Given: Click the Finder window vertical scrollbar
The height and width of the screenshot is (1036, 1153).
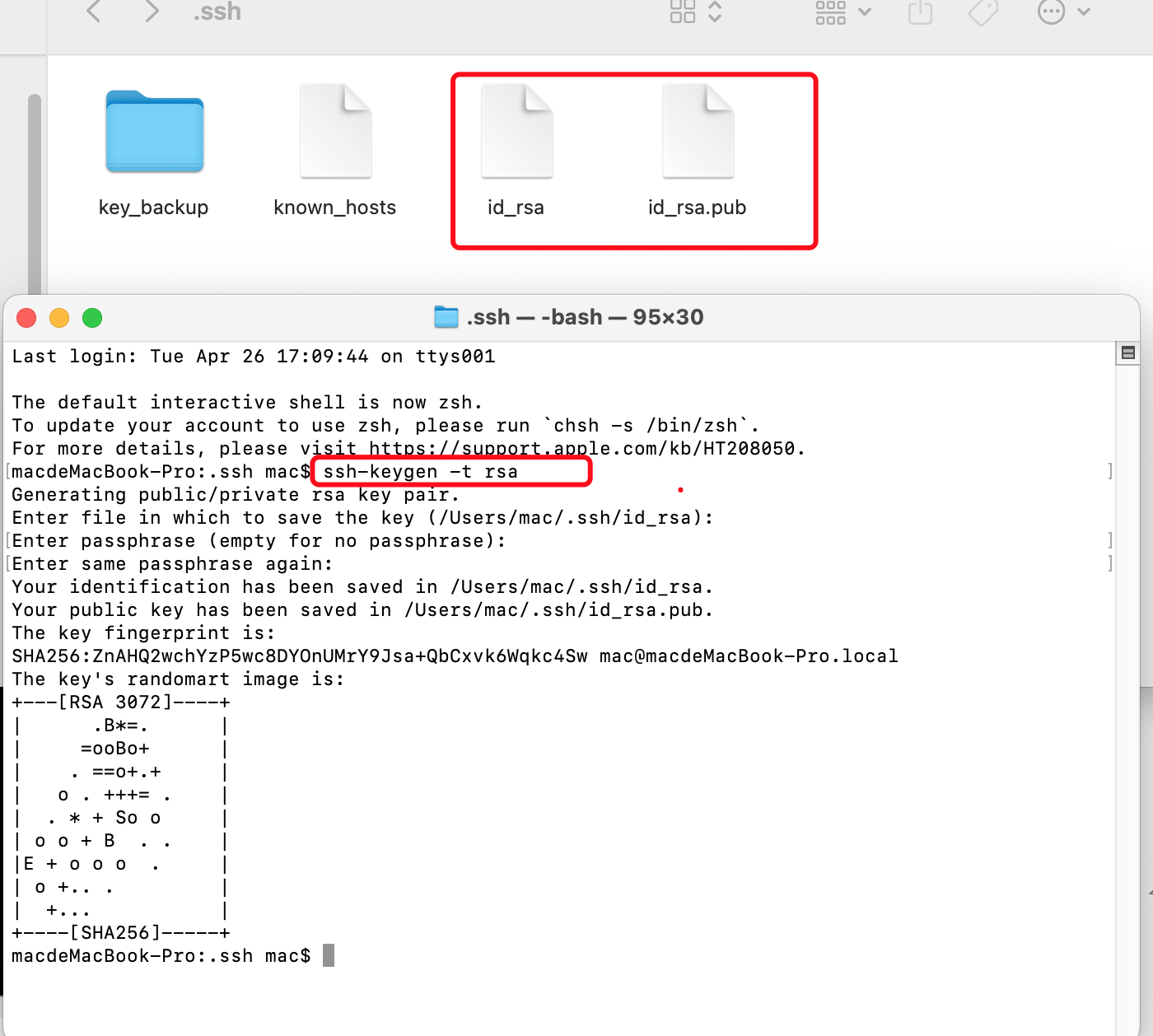Looking at the screenshot, I should pyautogui.click(x=35, y=194).
